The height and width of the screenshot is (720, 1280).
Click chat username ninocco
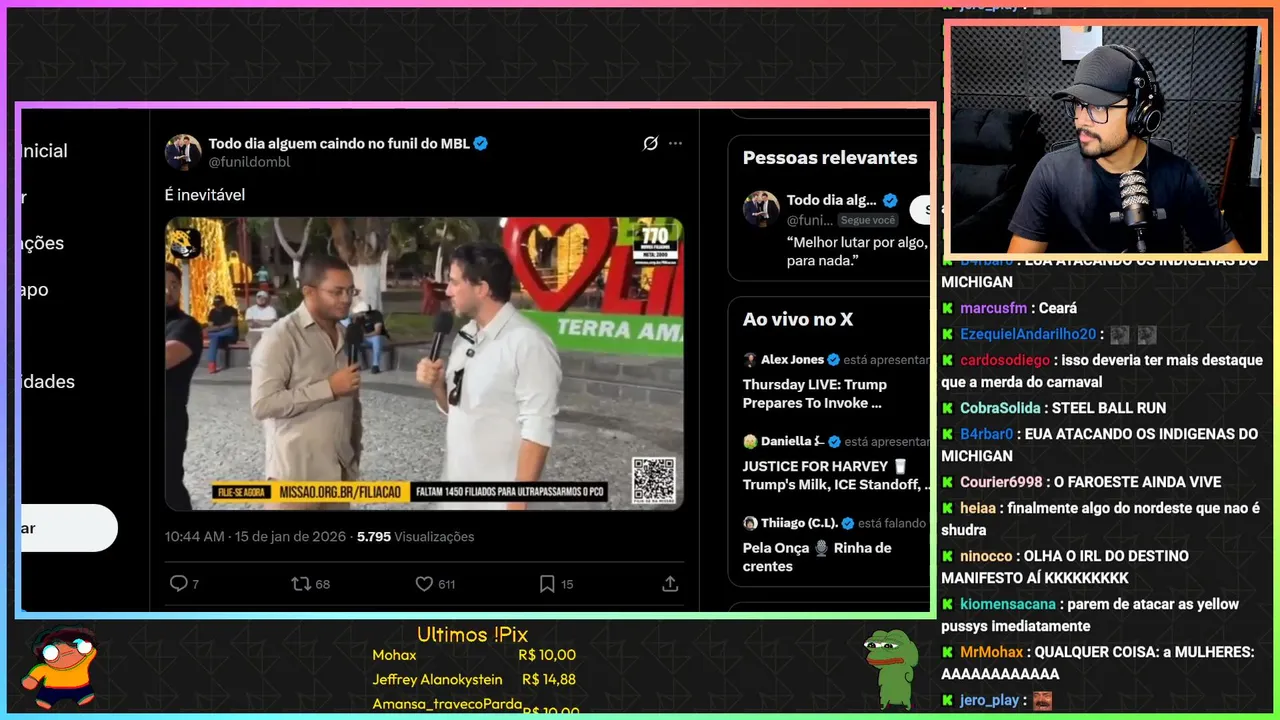point(986,556)
